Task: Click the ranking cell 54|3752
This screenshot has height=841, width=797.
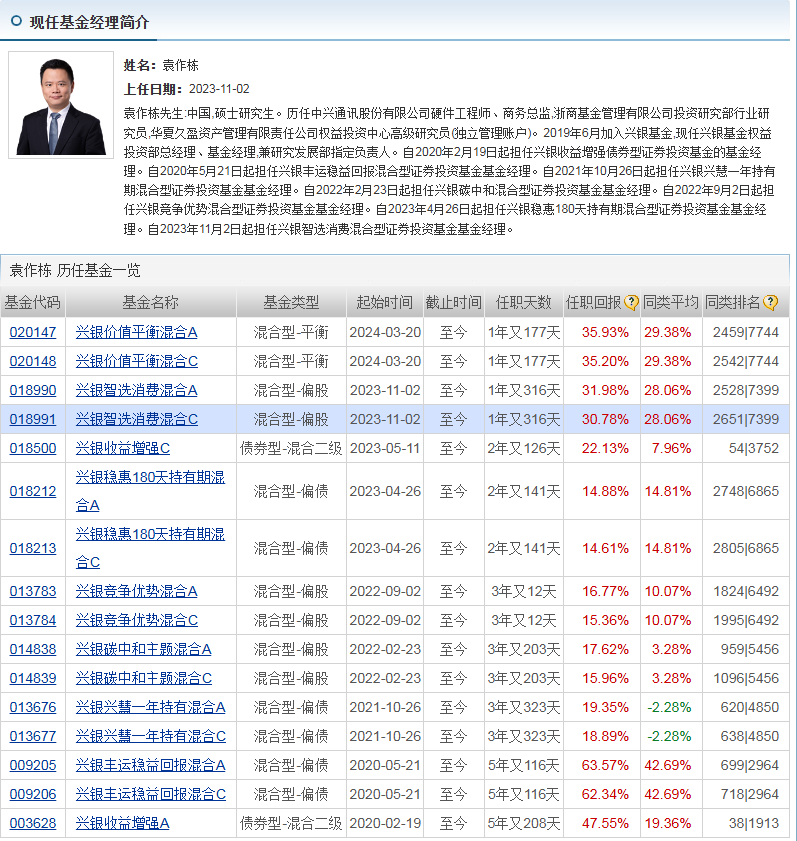Action: tap(754, 448)
